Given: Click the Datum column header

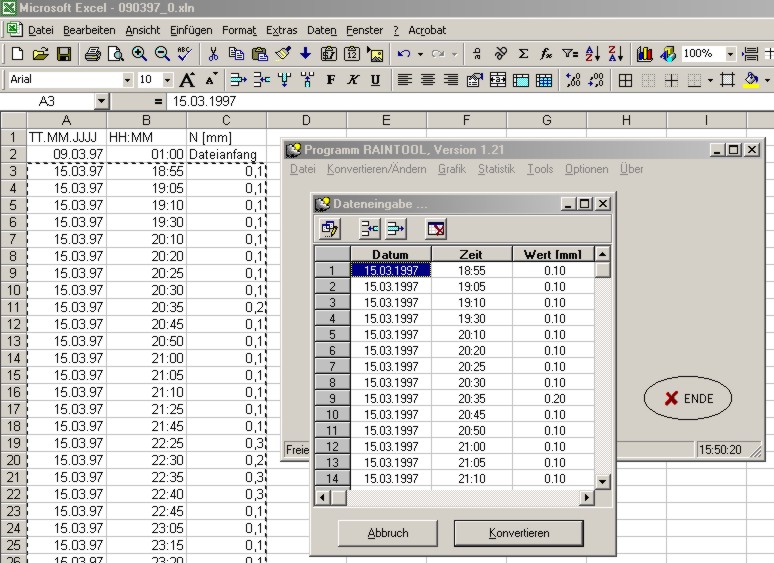Looking at the screenshot, I should click(x=390, y=254).
